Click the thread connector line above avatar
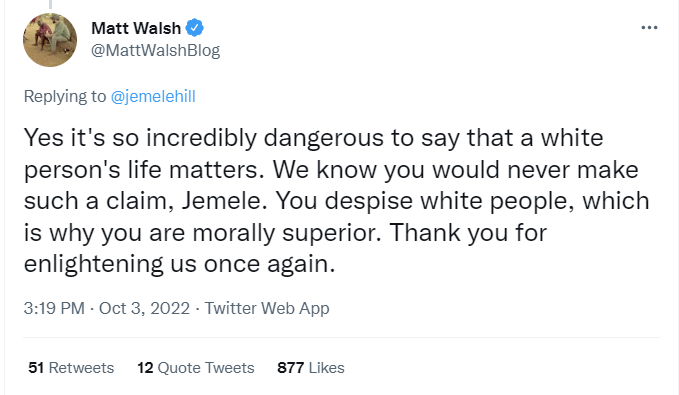 (x=50, y=4)
